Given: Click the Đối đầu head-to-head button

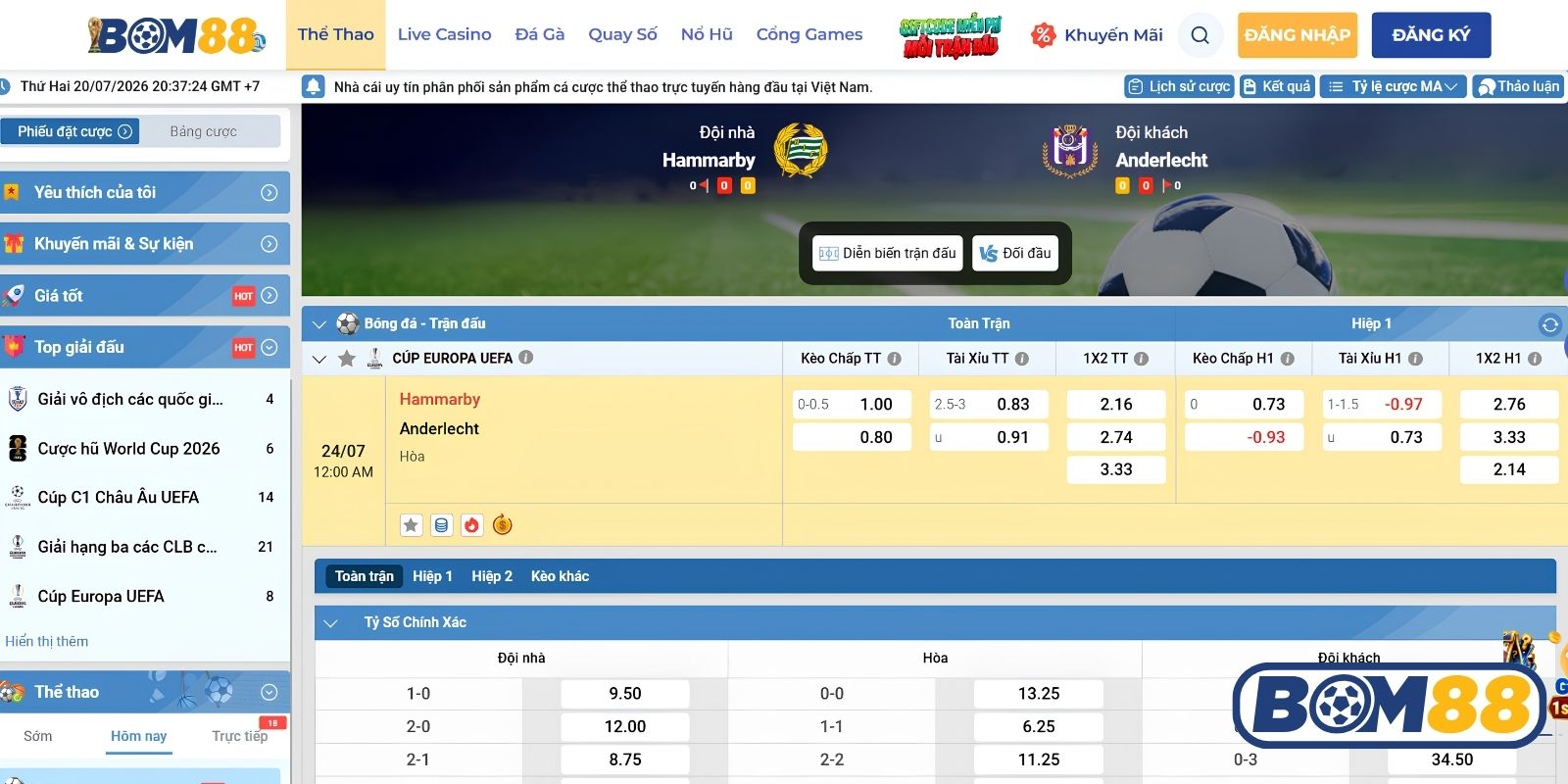Looking at the screenshot, I should tap(1015, 253).
